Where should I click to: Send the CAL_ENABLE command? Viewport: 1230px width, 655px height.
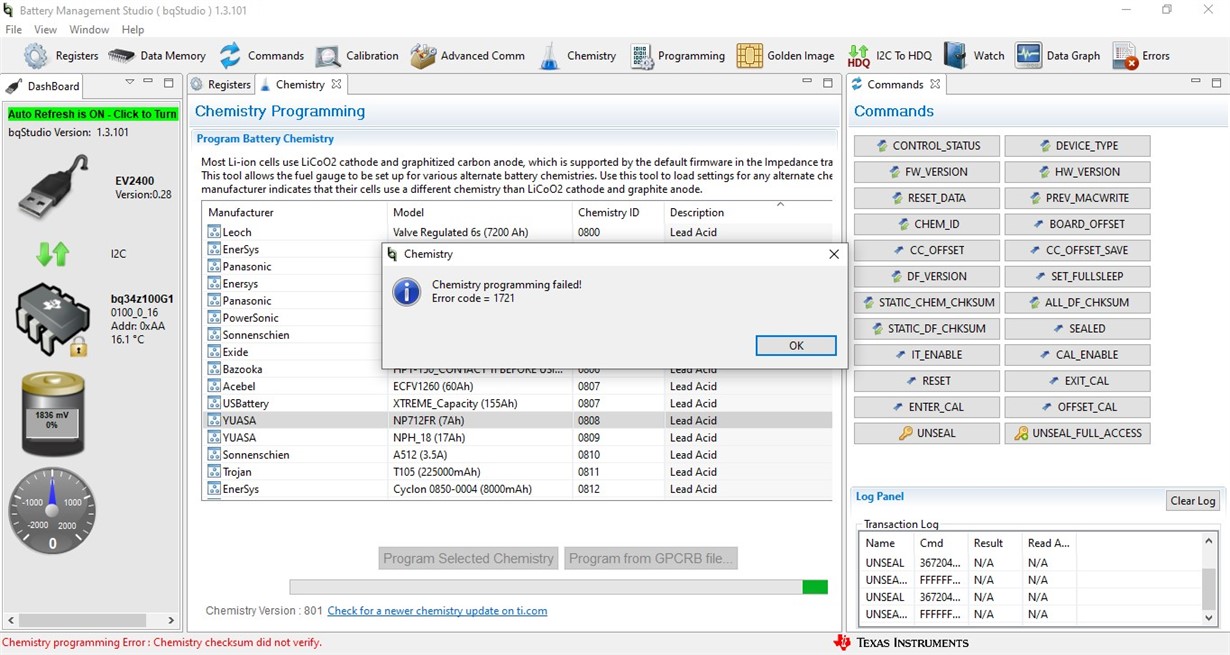pos(1077,355)
